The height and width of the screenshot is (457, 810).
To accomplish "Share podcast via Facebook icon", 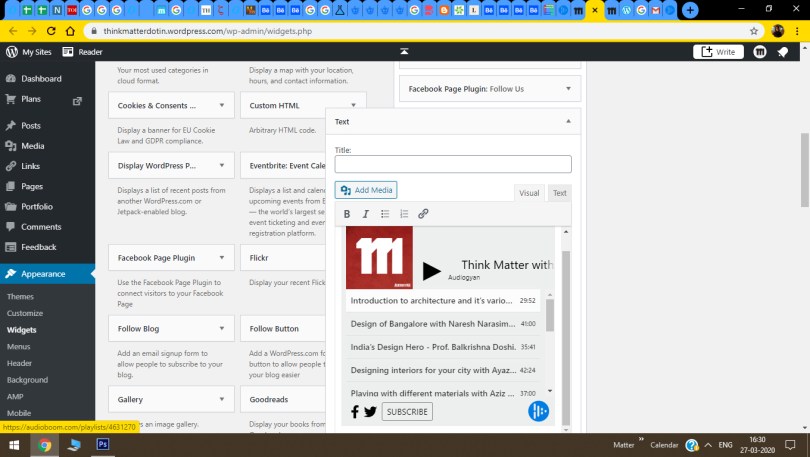I will pyautogui.click(x=355, y=412).
